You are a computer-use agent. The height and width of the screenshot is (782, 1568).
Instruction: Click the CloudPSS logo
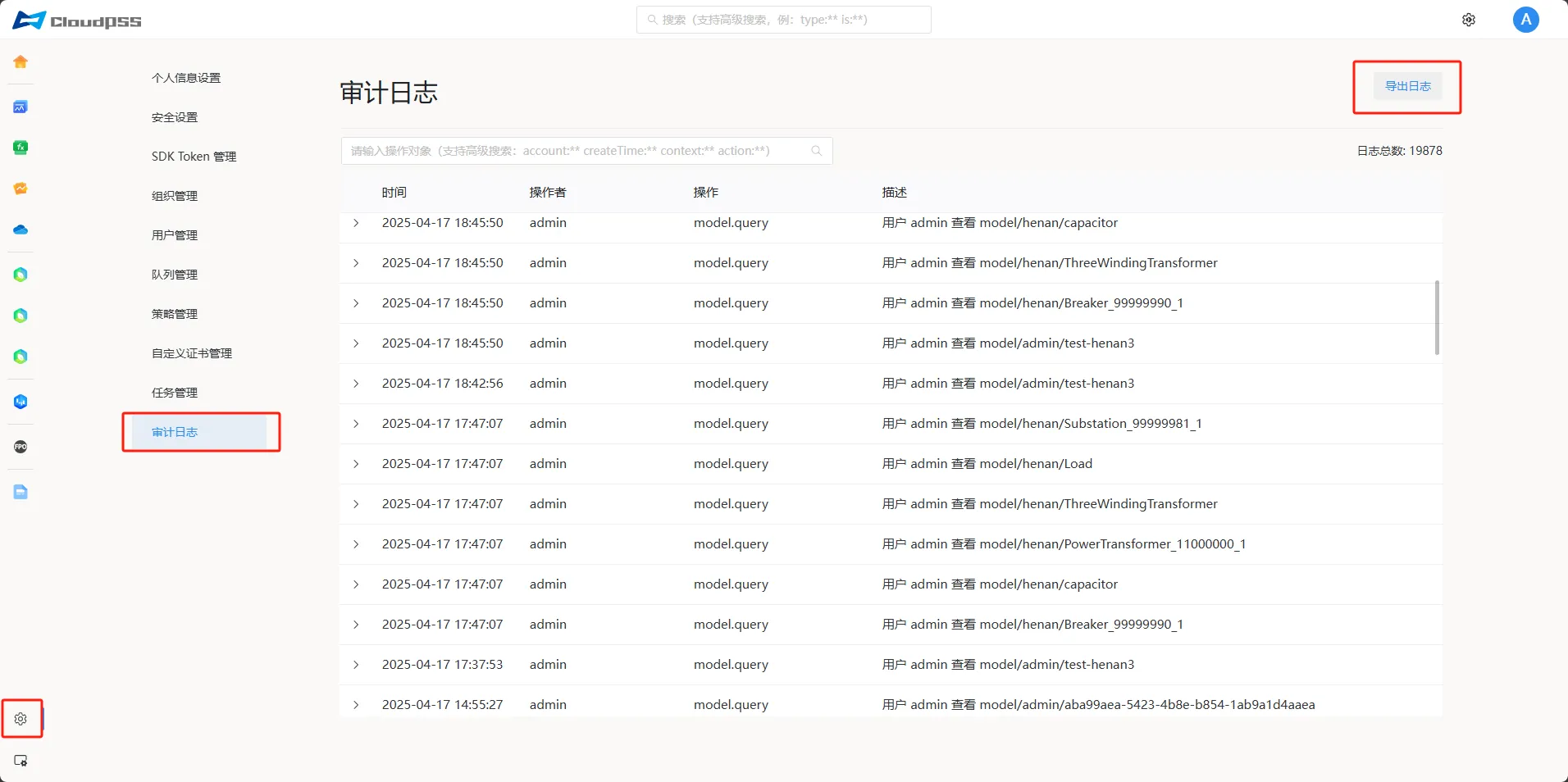click(77, 20)
